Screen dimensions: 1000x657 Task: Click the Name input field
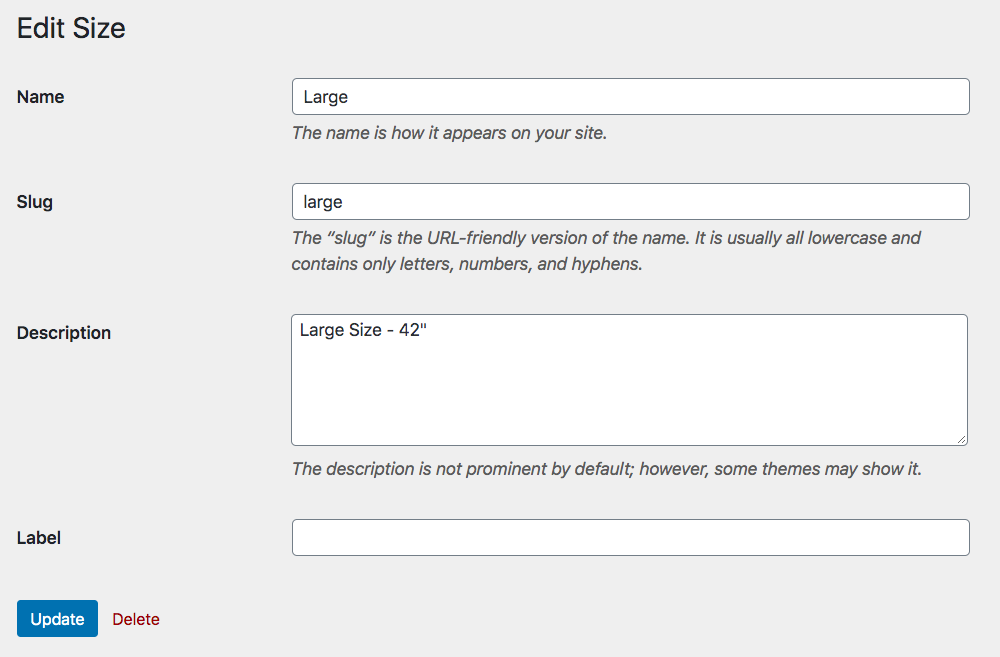pos(630,97)
